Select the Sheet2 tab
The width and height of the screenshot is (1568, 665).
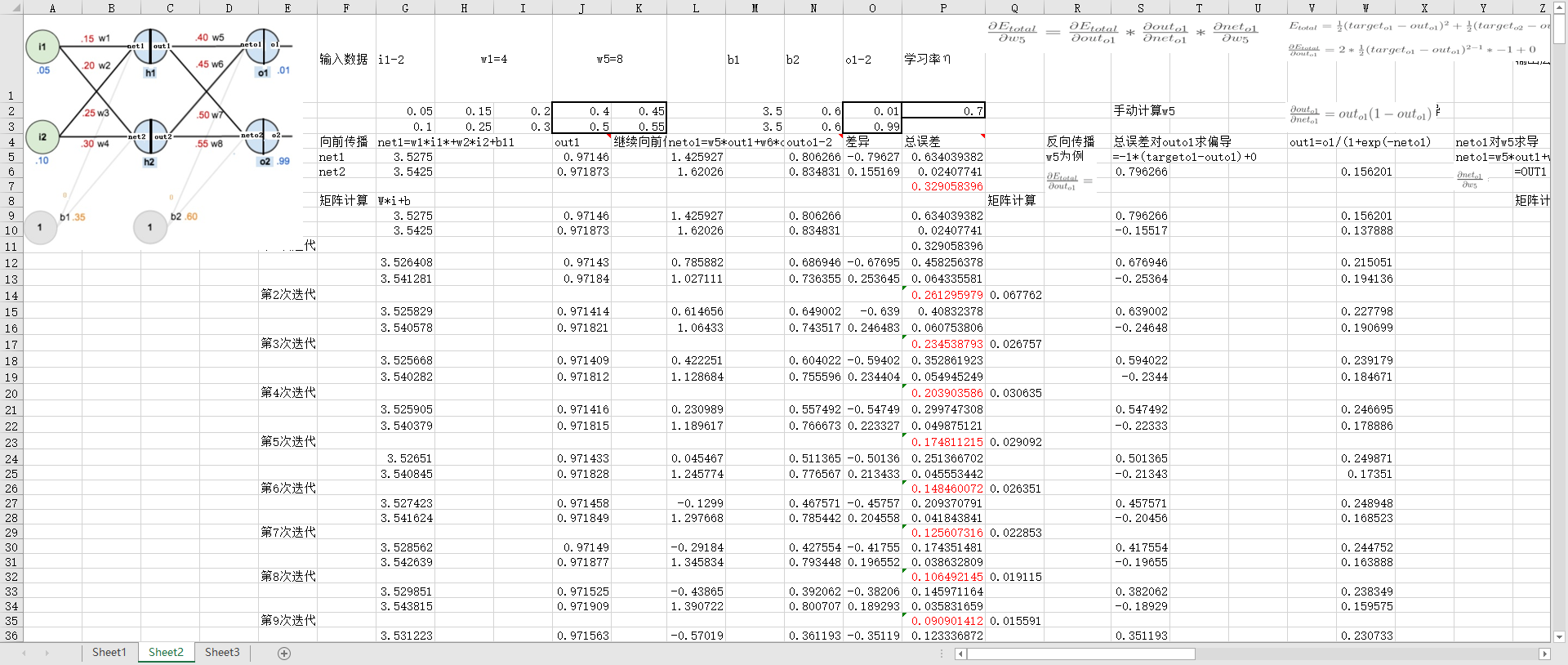tap(166, 652)
